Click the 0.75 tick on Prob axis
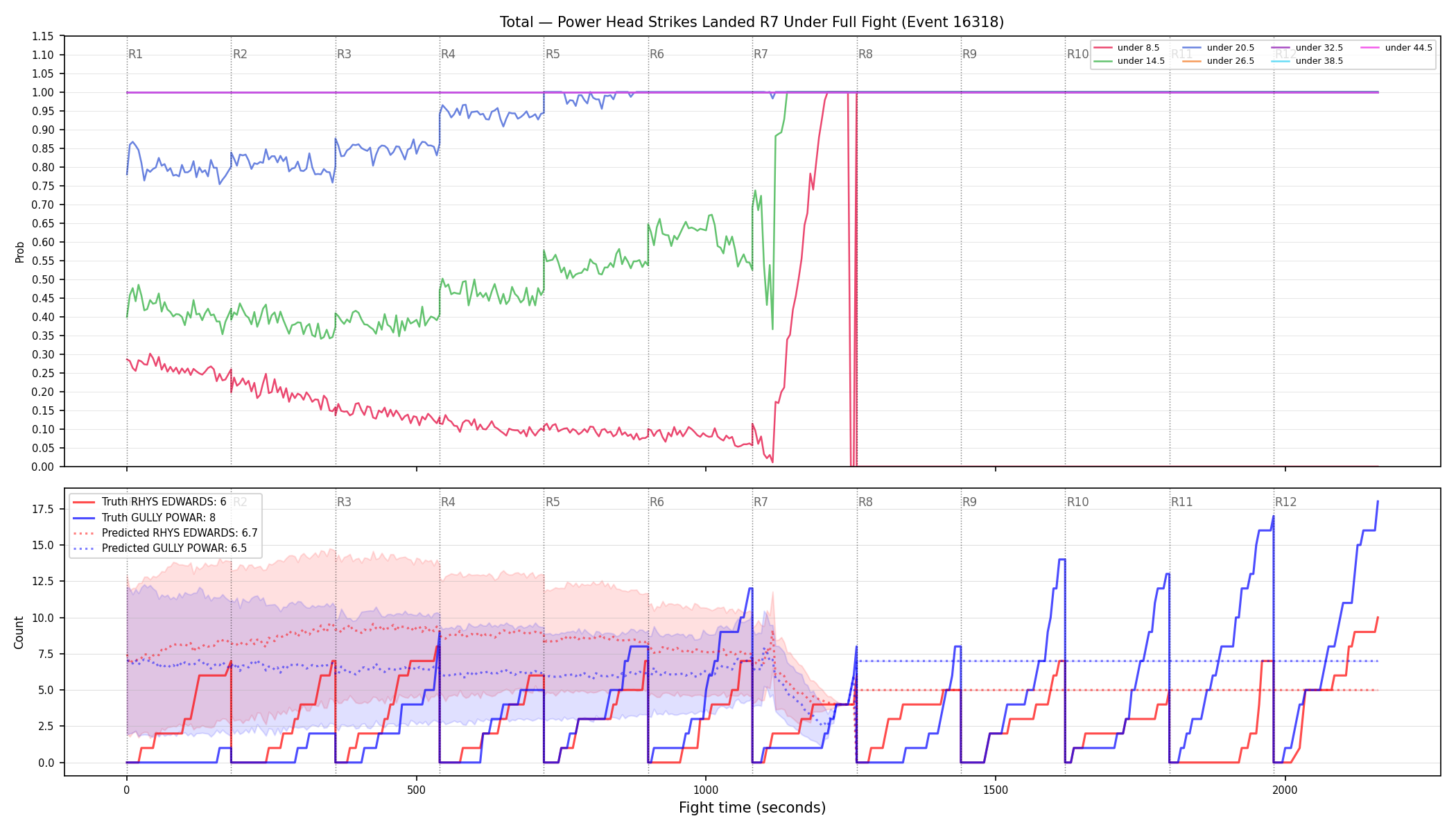Screen dimensions: 1456x832 click(x=43, y=186)
